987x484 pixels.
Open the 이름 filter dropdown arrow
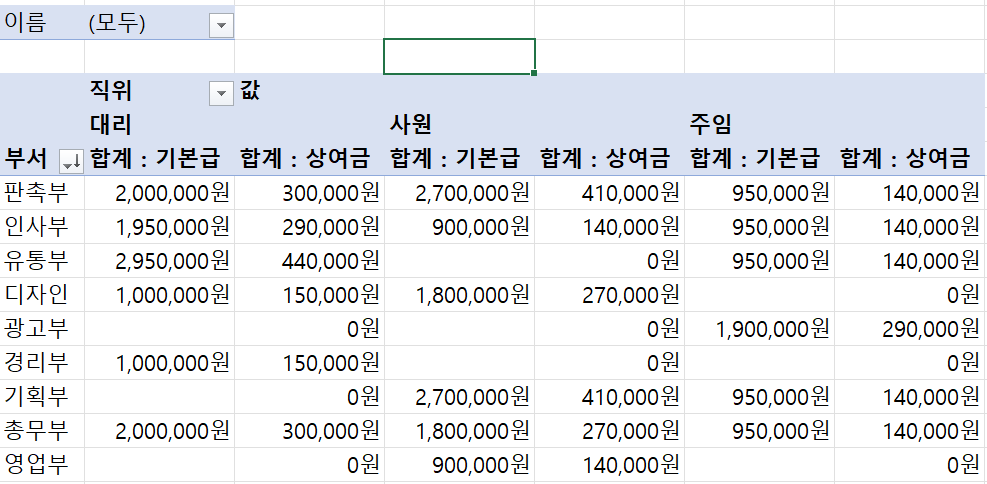(221, 26)
